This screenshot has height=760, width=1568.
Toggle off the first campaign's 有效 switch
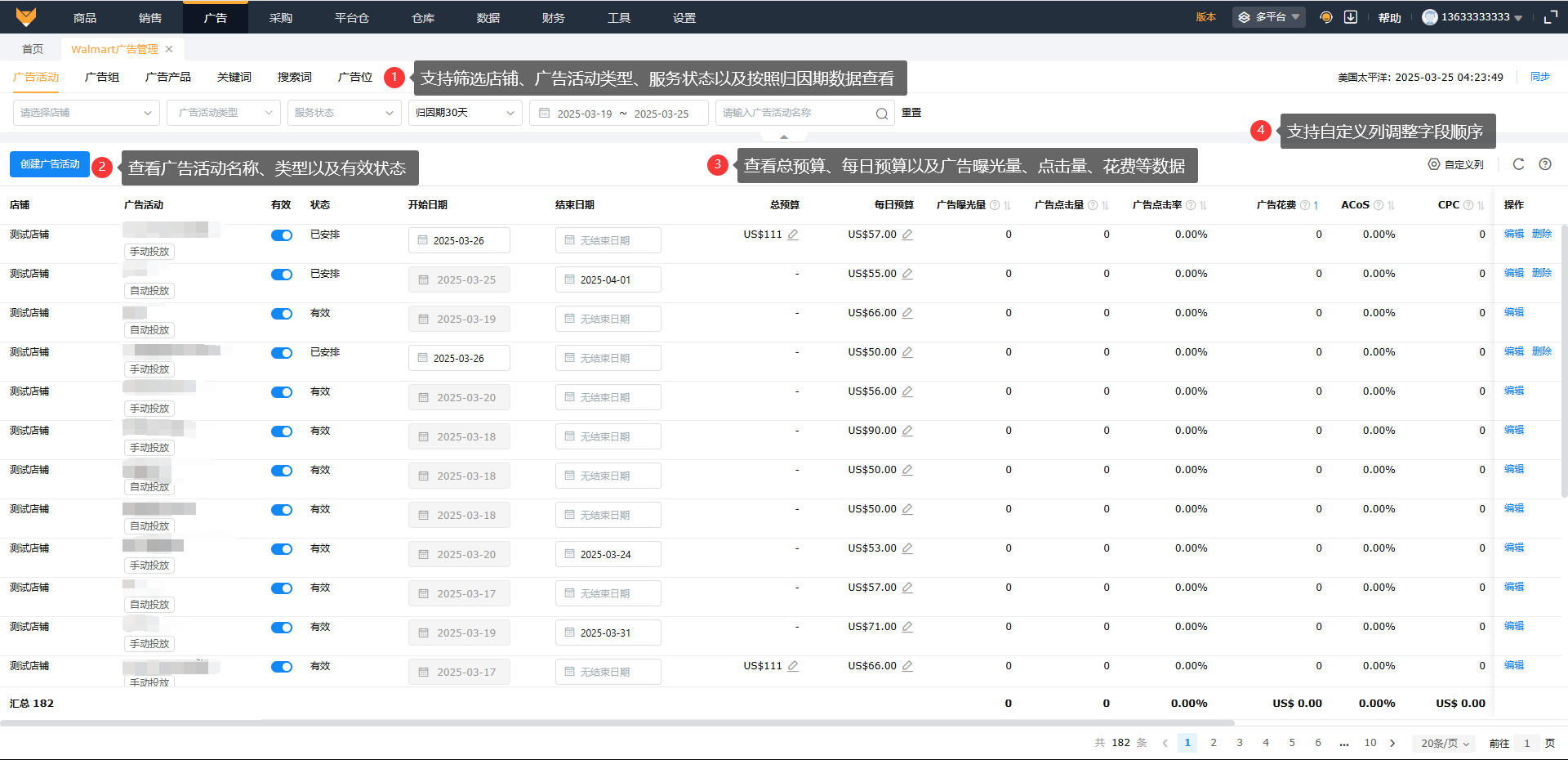pos(282,235)
